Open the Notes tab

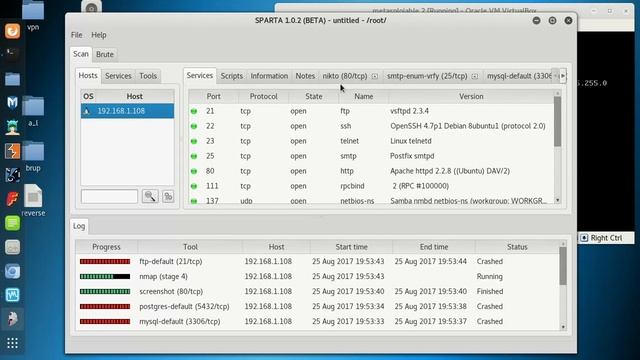tap(305, 76)
